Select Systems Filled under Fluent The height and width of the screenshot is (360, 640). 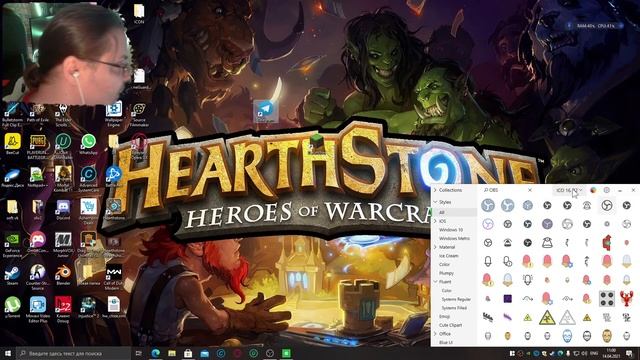[x=454, y=308]
